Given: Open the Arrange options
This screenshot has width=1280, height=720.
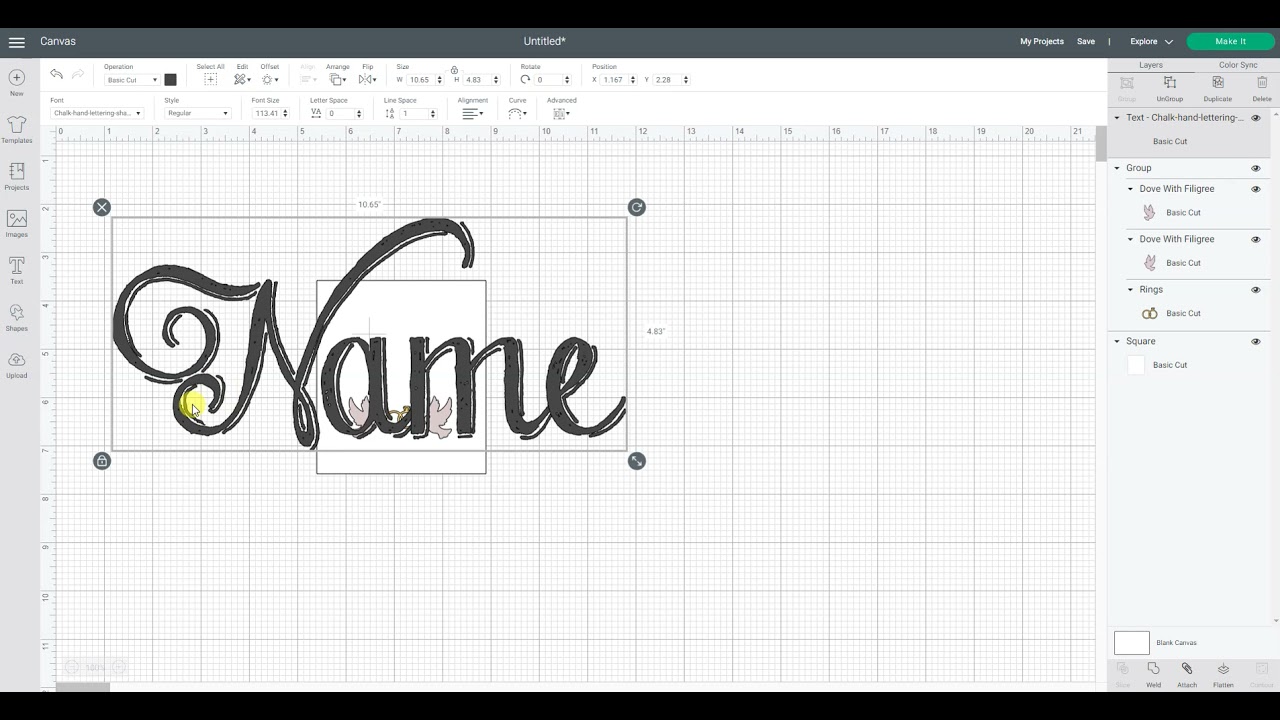Looking at the screenshot, I should click(338, 79).
